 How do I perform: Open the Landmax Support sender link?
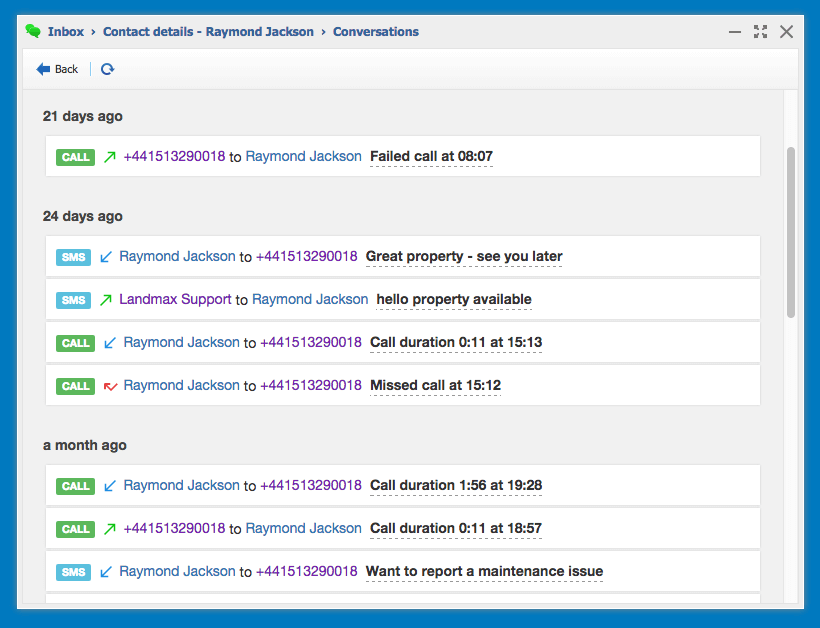tap(175, 300)
